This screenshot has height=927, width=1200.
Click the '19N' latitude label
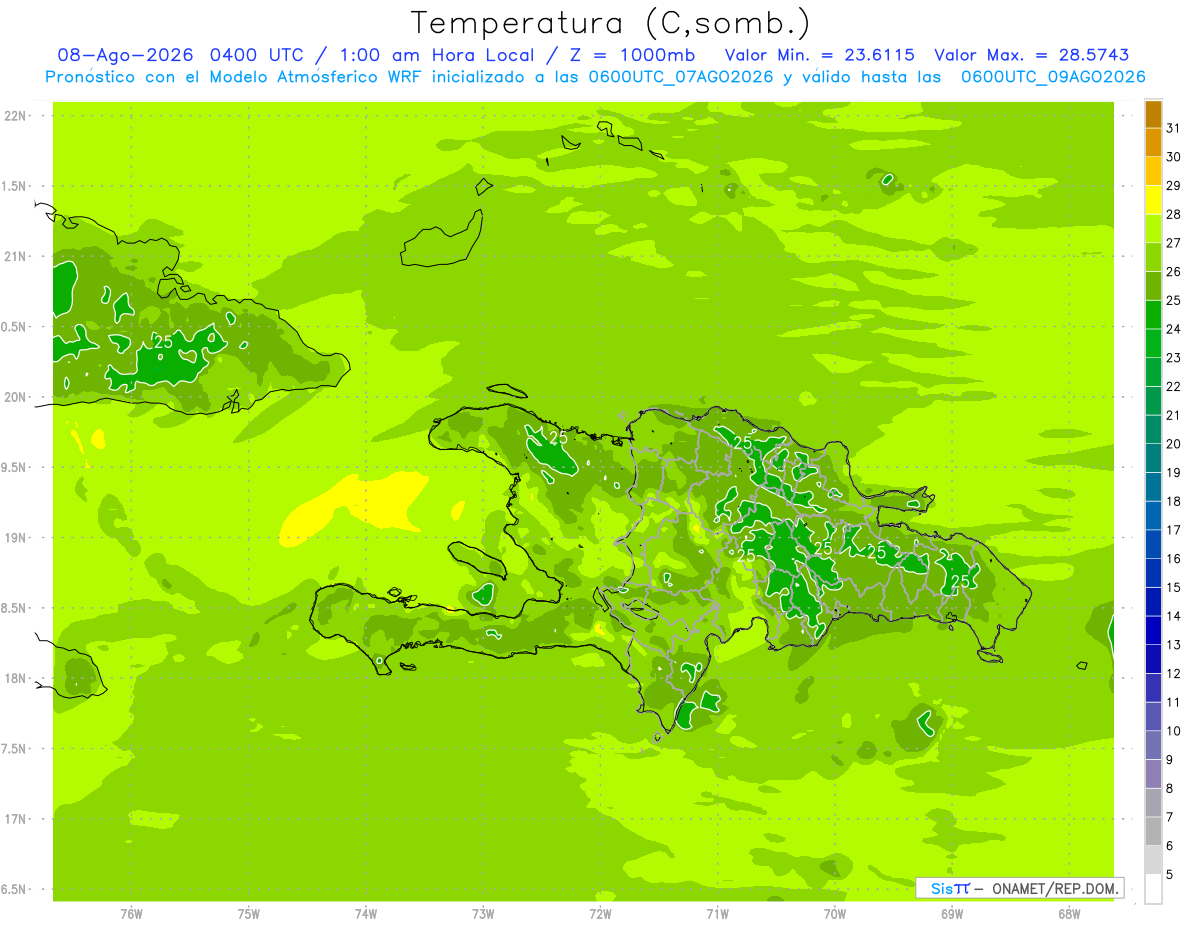(15, 538)
